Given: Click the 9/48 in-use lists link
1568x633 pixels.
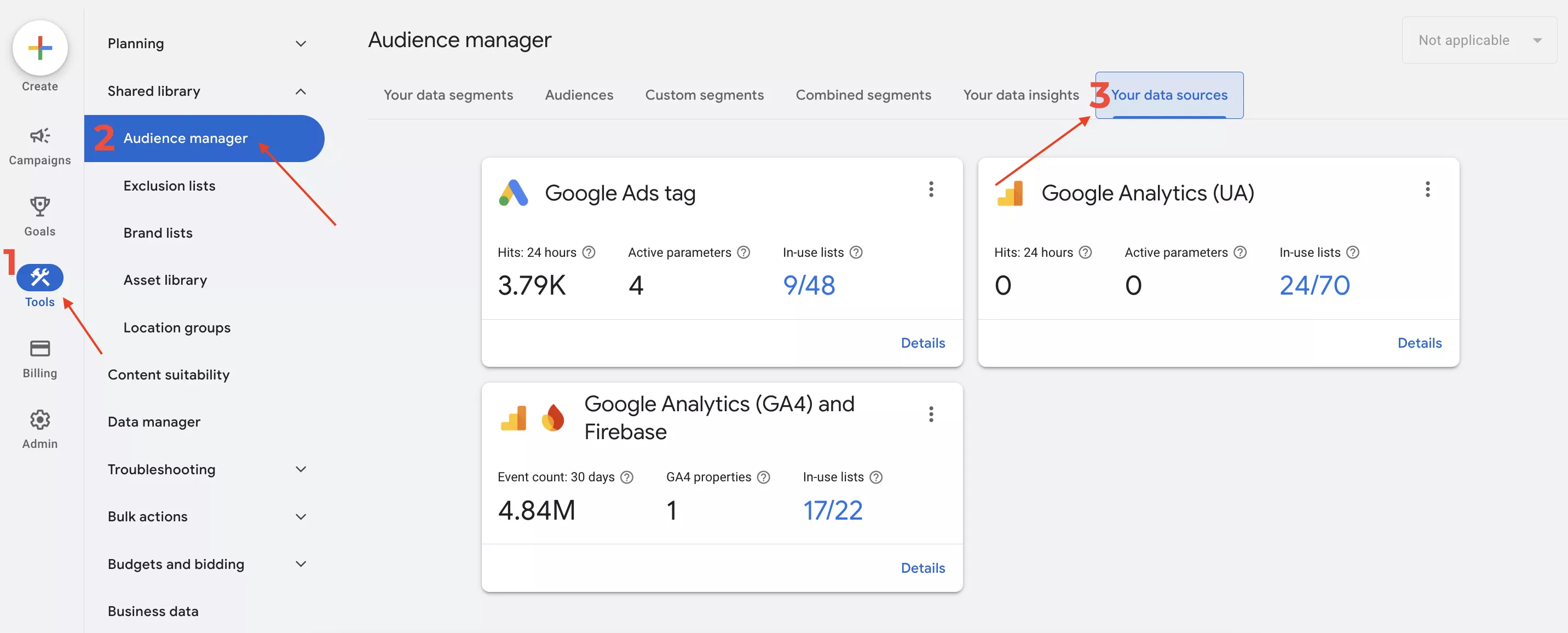Looking at the screenshot, I should [x=809, y=285].
